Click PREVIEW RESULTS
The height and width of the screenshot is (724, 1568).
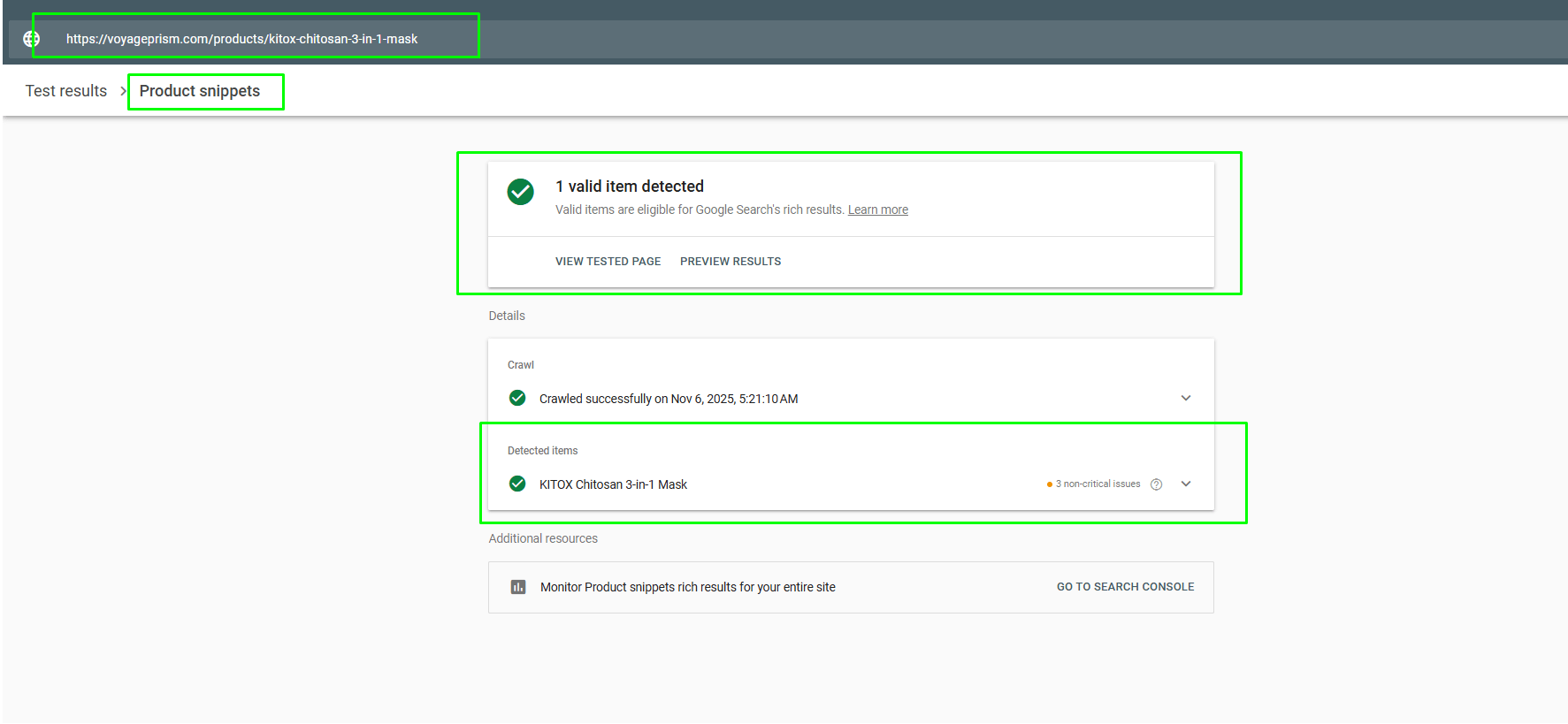pos(730,262)
